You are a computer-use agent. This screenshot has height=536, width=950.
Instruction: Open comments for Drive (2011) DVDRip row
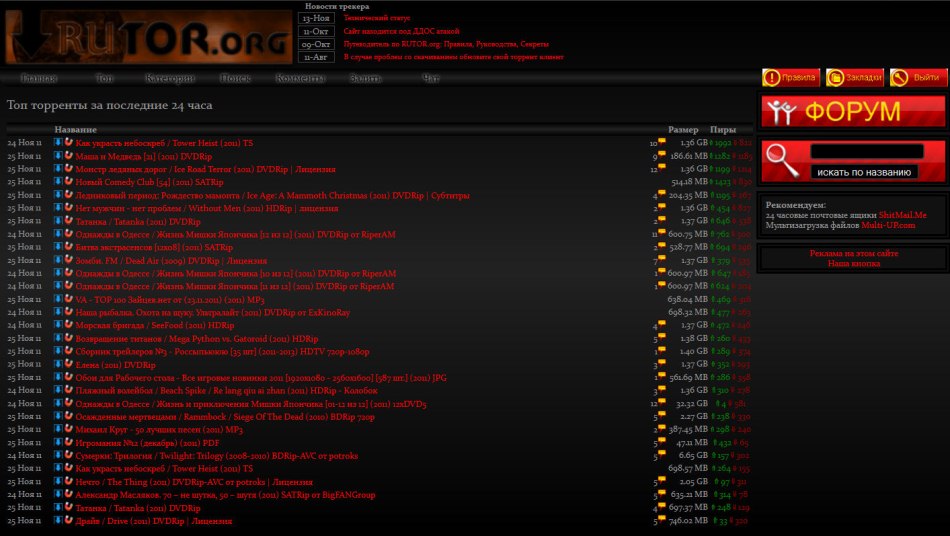(662, 519)
